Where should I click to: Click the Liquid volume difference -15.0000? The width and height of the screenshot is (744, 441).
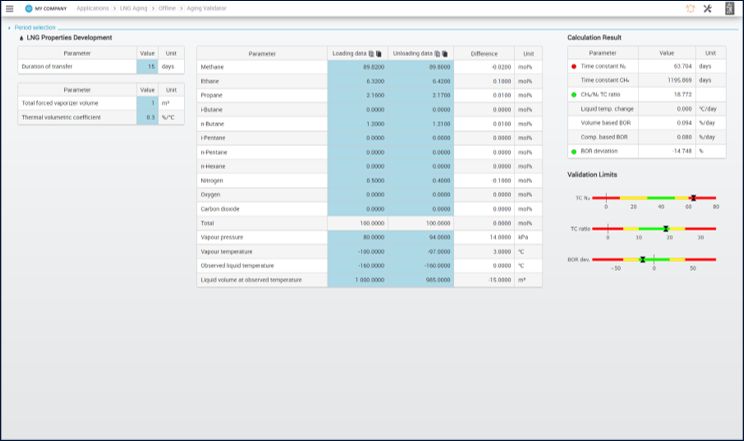click(x=500, y=280)
